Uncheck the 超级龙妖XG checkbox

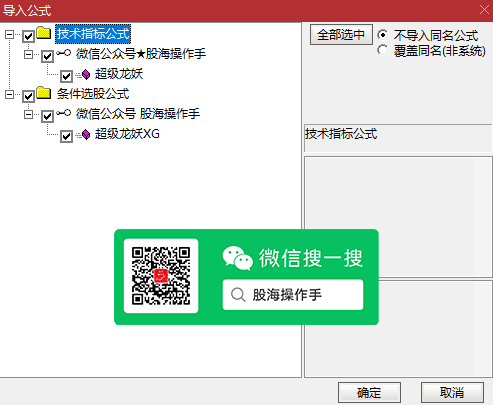66,136
